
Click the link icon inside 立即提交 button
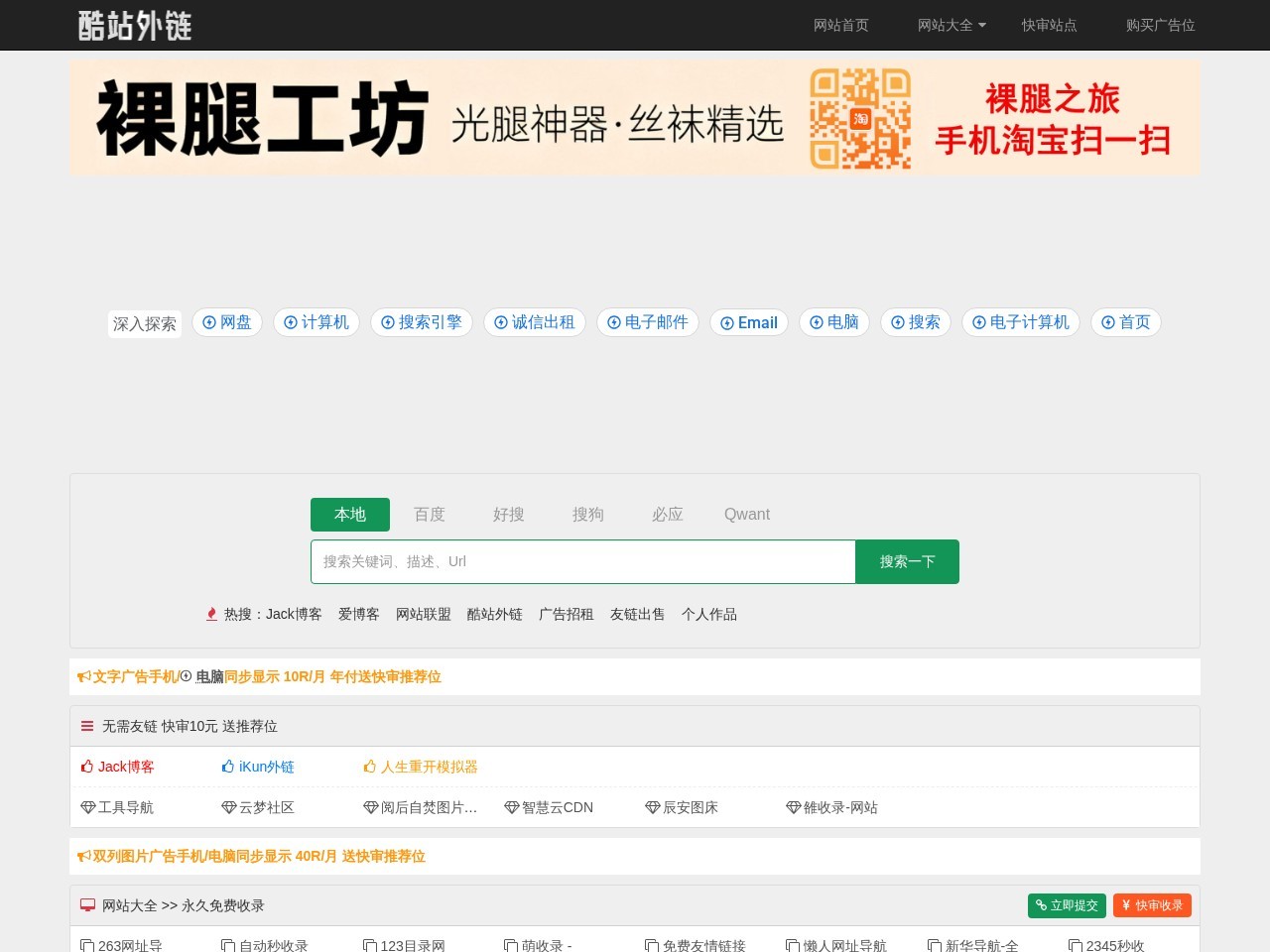tap(1041, 905)
